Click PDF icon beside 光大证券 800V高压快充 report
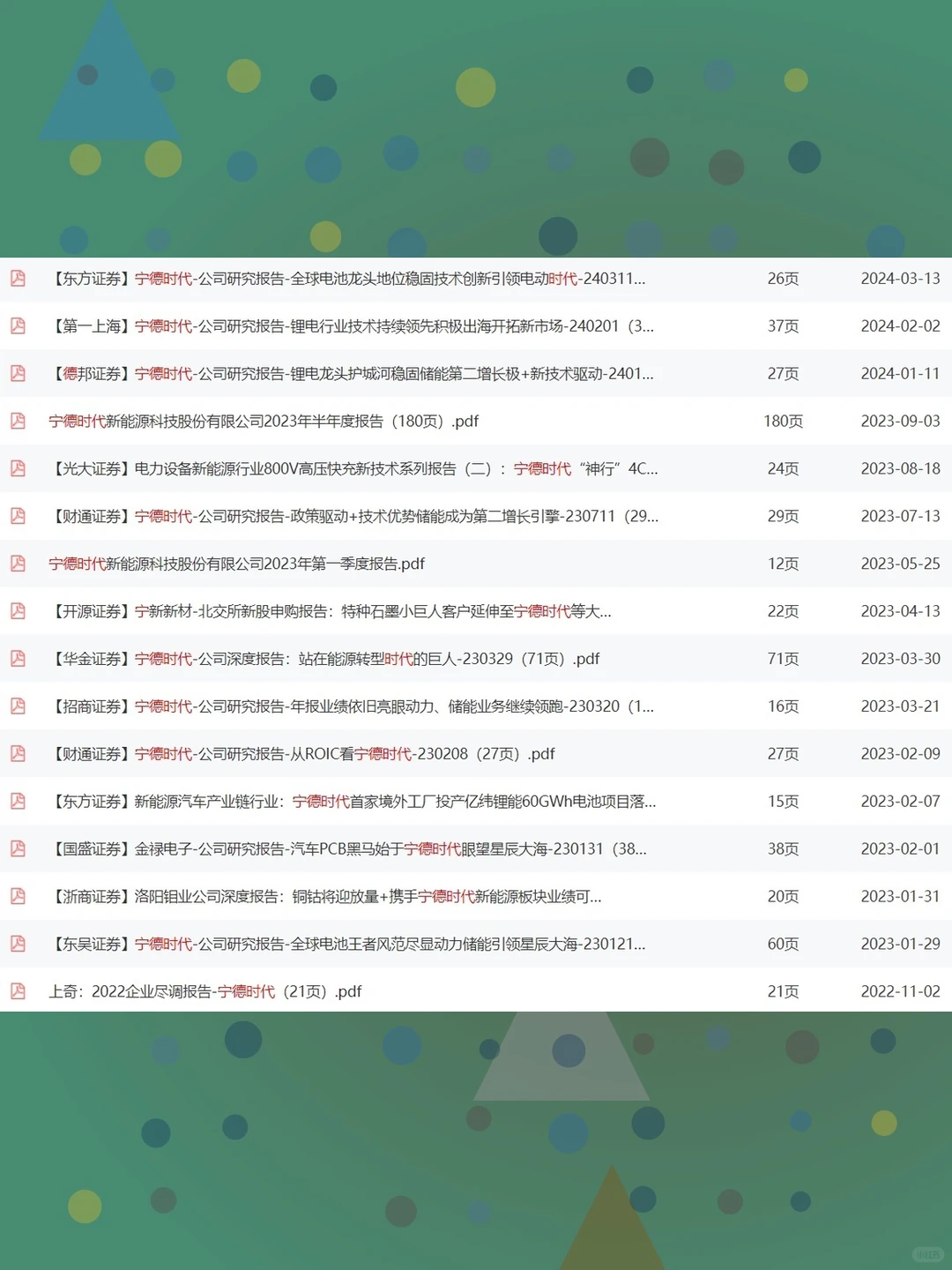The width and height of the screenshot is (952, 1270). pos(18,469)
